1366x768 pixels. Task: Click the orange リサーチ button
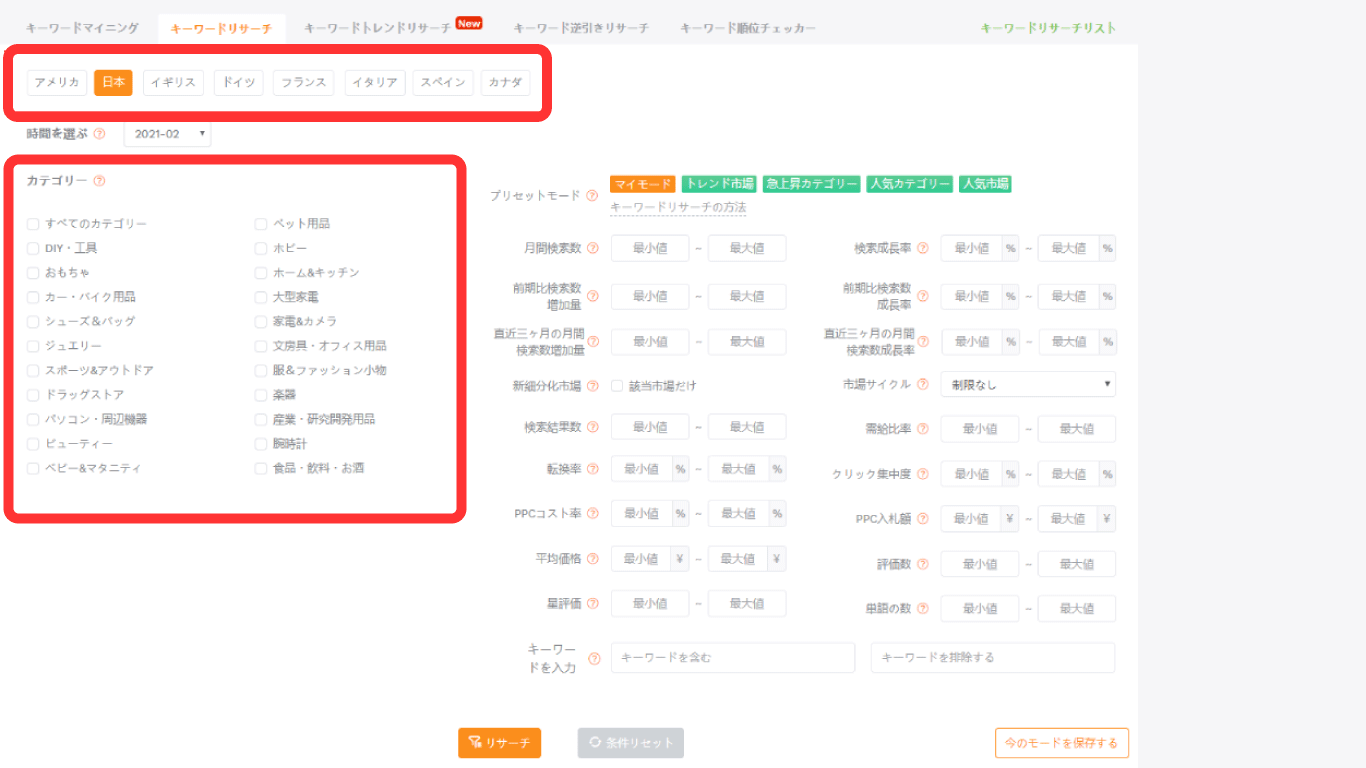(500, 743)
